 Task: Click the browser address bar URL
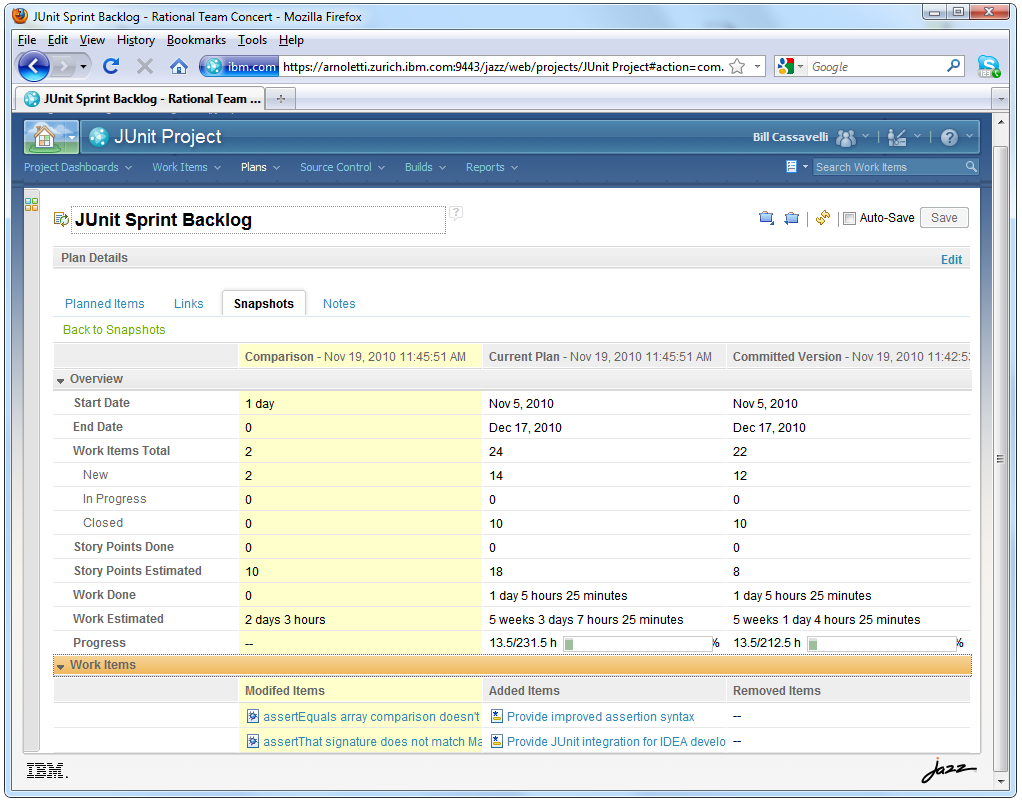pos(503,67)
